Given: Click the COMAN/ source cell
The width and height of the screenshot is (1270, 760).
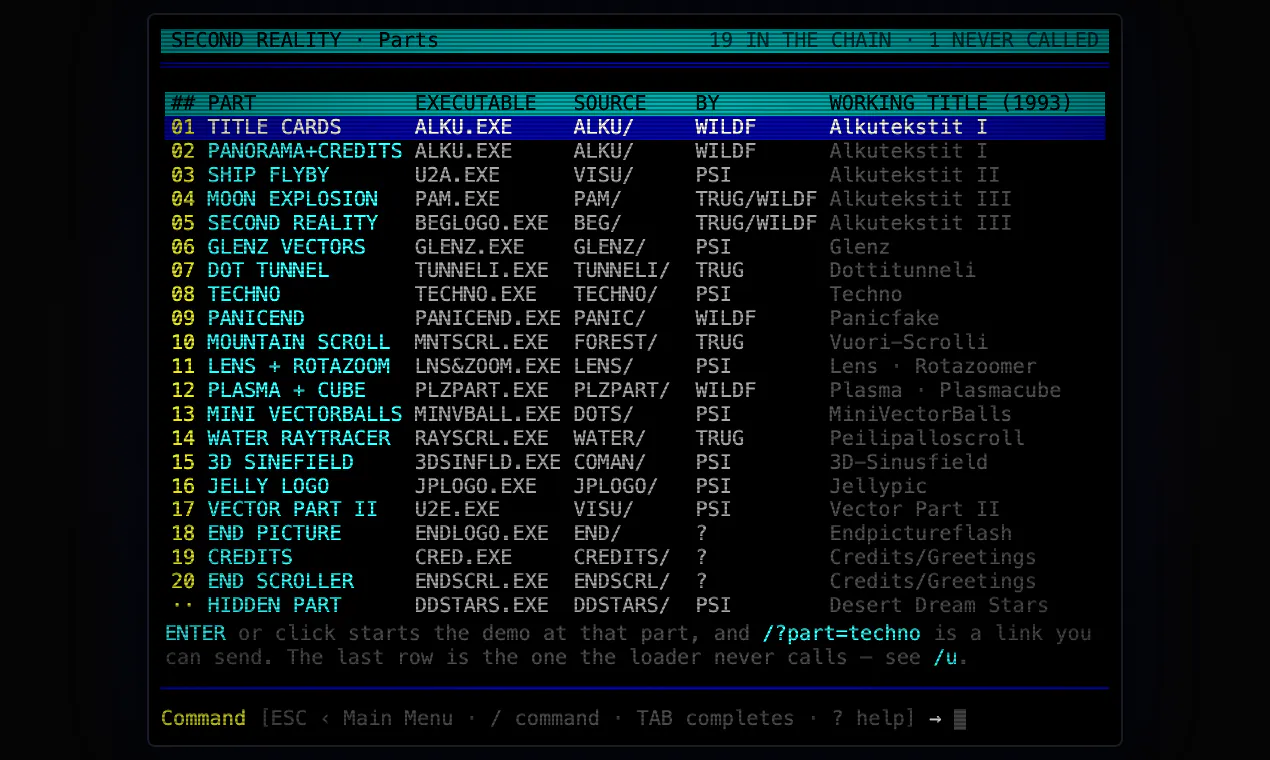Looking at the screenshot, I should (x=610, y=462).
